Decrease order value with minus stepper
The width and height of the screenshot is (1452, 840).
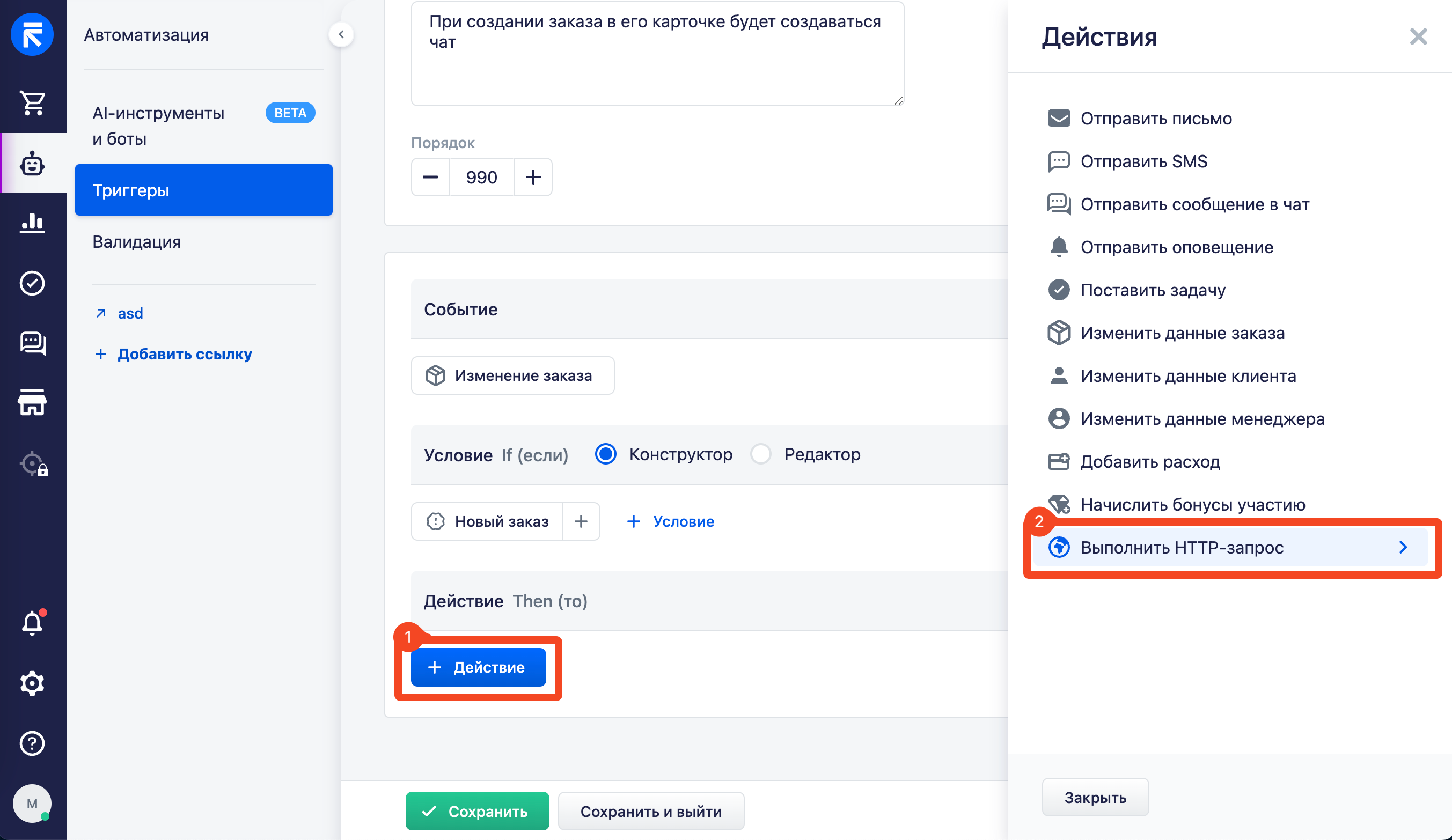click(x=430, y=178)
